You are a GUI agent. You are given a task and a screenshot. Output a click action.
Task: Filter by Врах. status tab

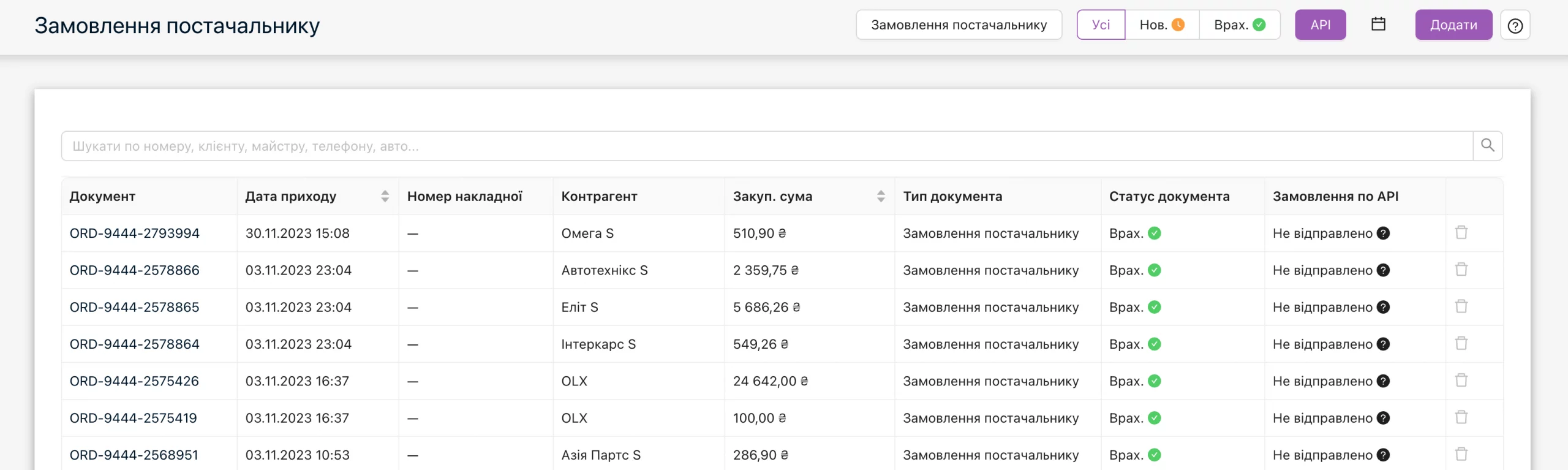click(x=1240, y=25)
